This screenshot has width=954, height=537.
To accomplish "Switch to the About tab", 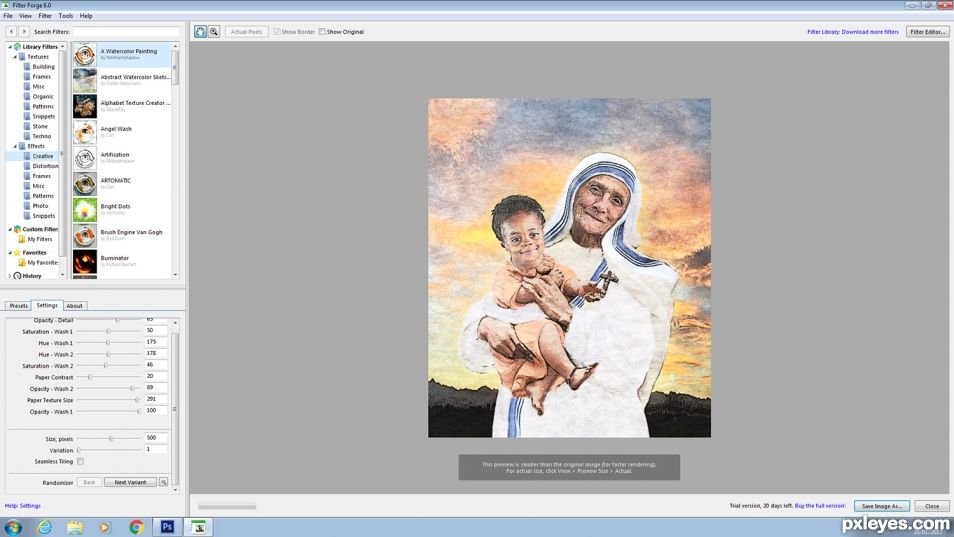I will coord(74,306).
